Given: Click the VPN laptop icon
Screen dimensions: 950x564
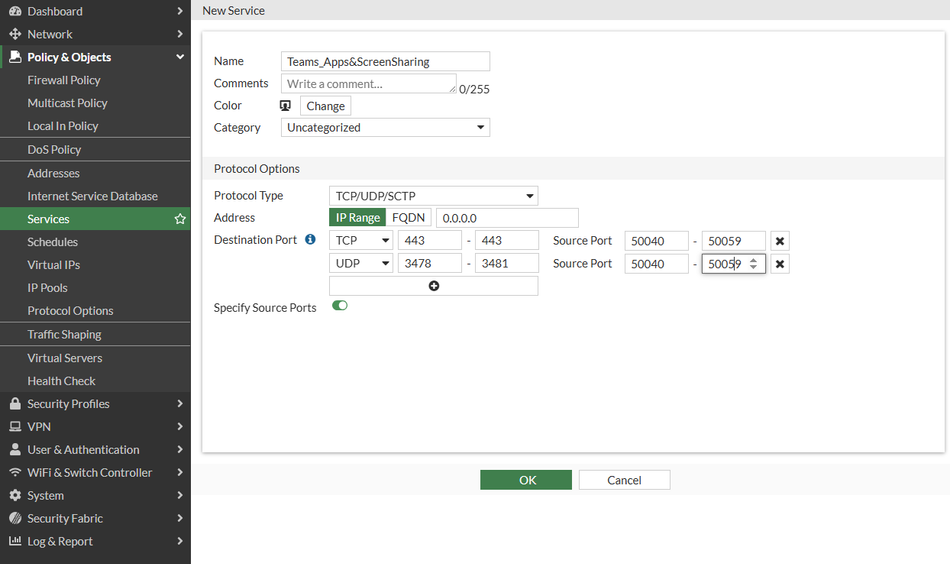Looking at the screenshot, I should point(15,426).
